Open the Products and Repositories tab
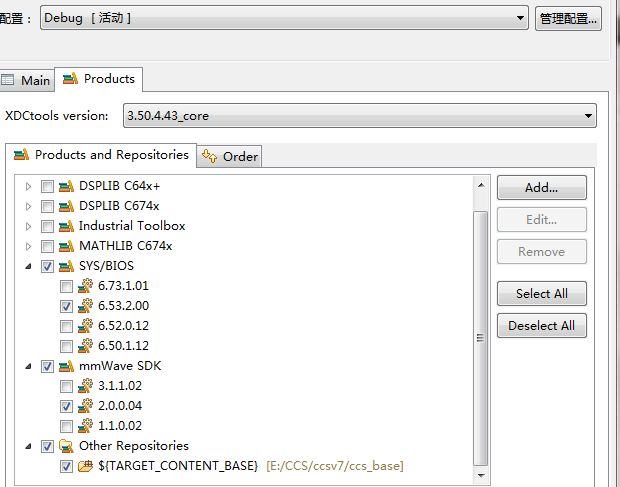Image resolution: width=620 pixels, height=487 pixels. 101,155
